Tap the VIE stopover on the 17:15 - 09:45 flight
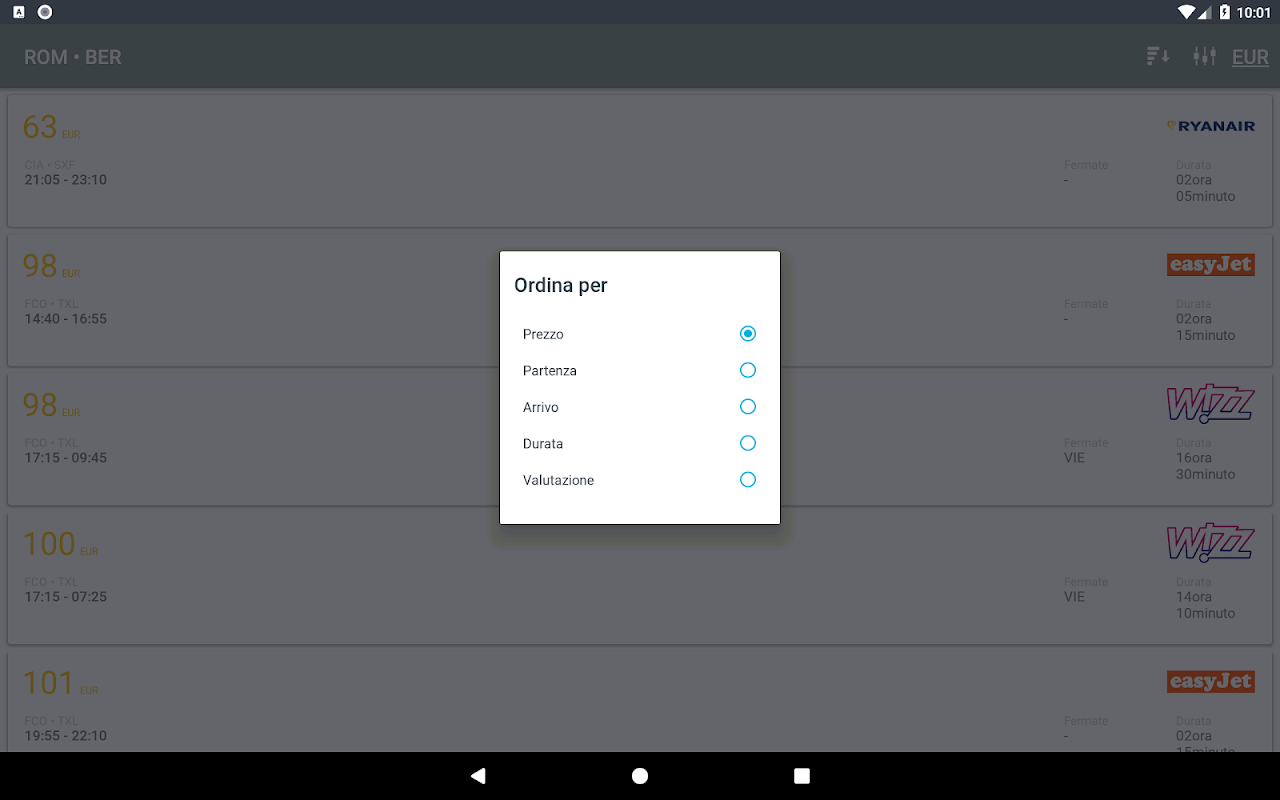Screen dimensions: 1280x800 [1074, 458]
